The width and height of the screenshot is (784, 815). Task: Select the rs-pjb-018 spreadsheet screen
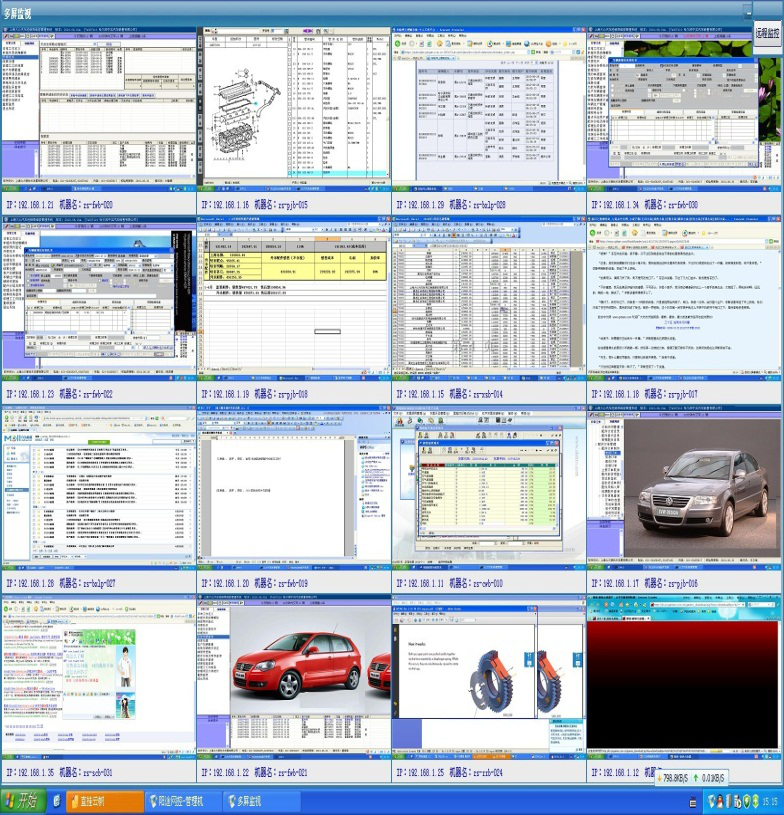(293, 300)
